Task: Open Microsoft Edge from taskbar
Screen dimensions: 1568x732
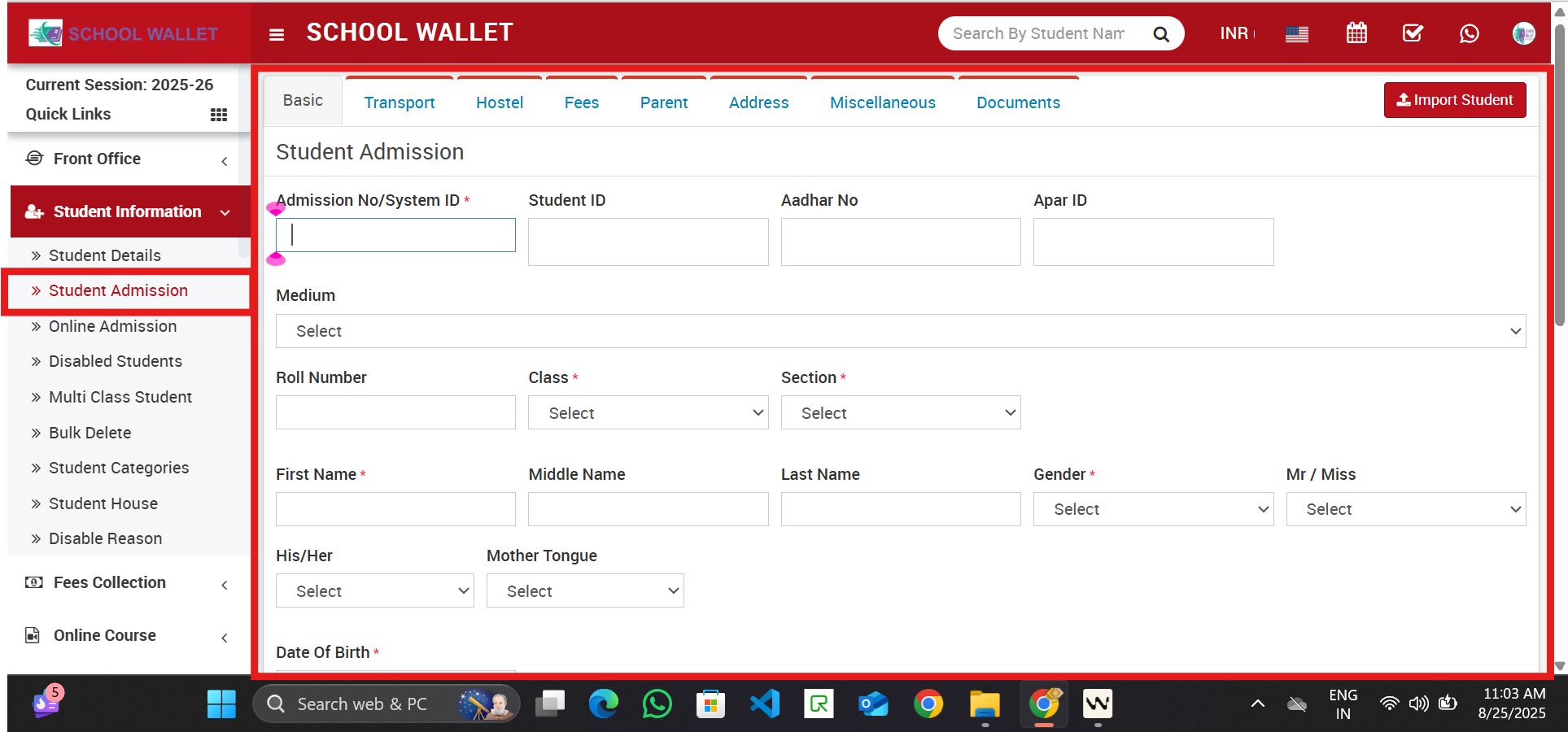Action: [604, 704]
